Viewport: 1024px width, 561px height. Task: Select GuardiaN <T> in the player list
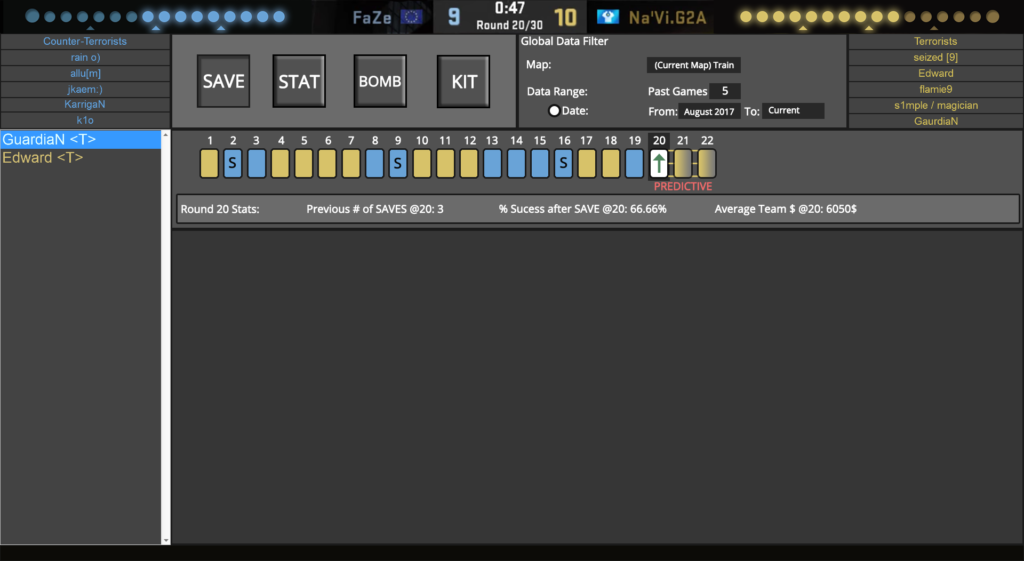(x=81, y=139)
